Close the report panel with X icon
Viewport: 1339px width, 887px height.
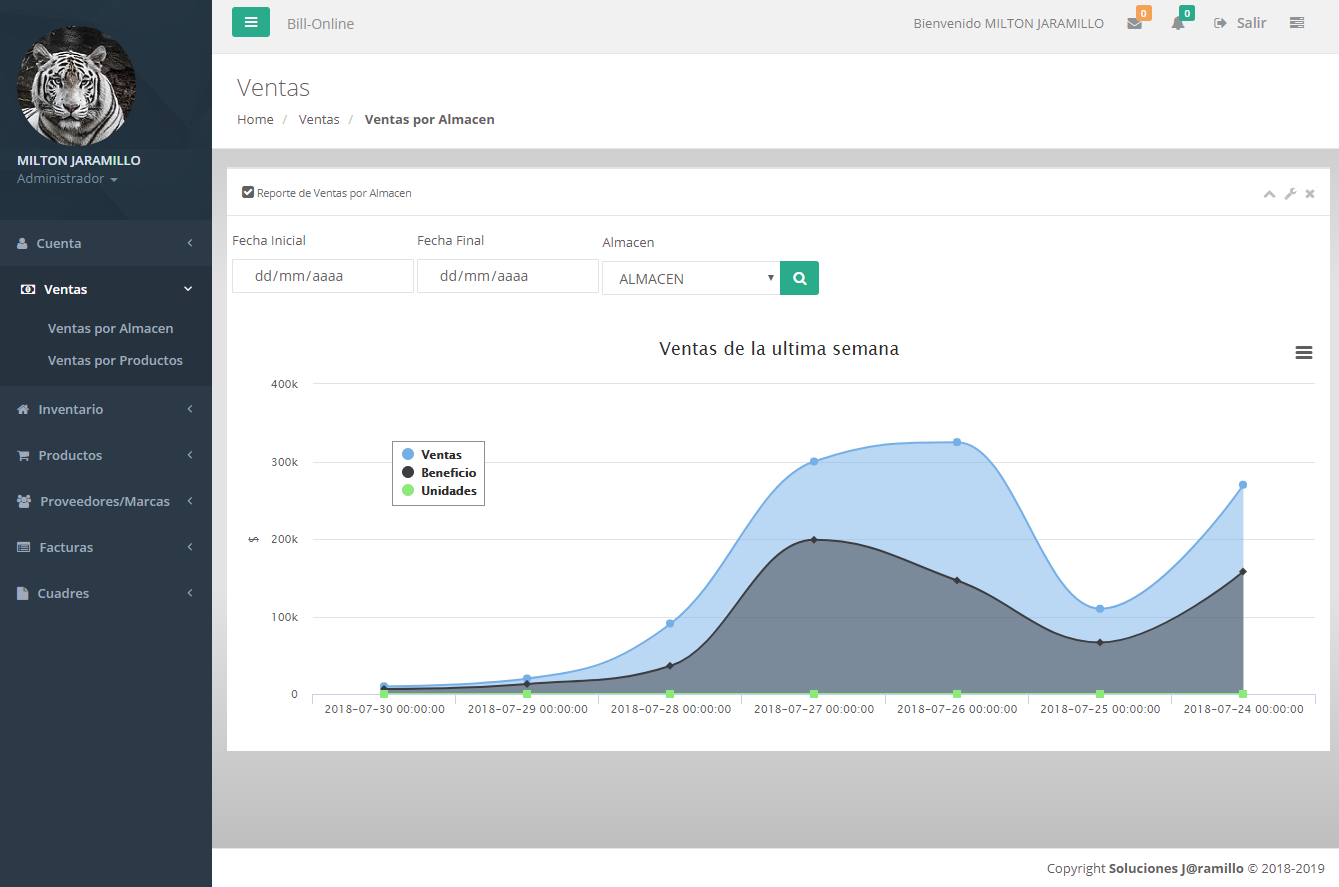click(x=1310, y=194)
